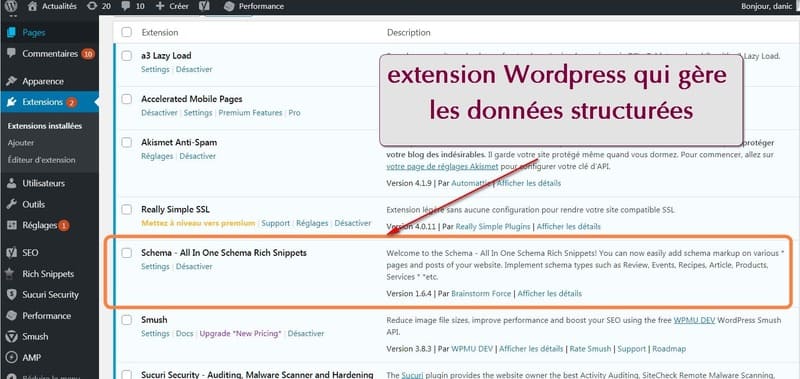Viewport: 800px width, 379px height.
Task: Select Ajouter submenu item
Action: click(x=21, y=143)
